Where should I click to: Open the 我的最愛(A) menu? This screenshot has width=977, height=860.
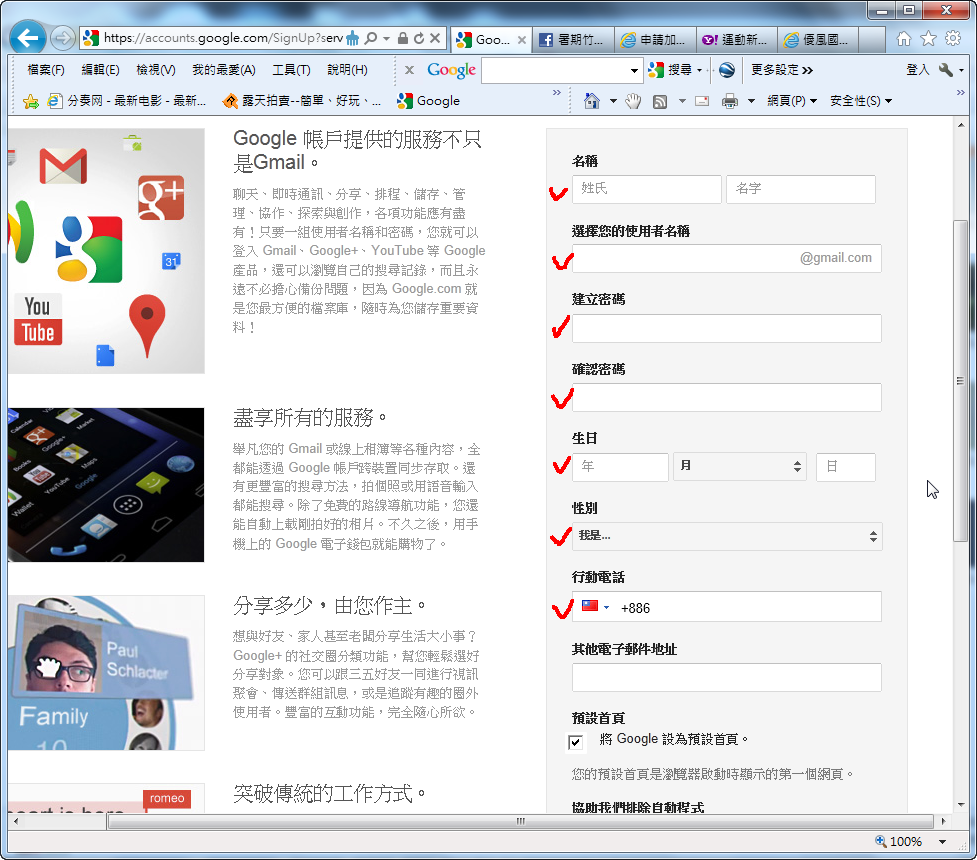(224, 70)
